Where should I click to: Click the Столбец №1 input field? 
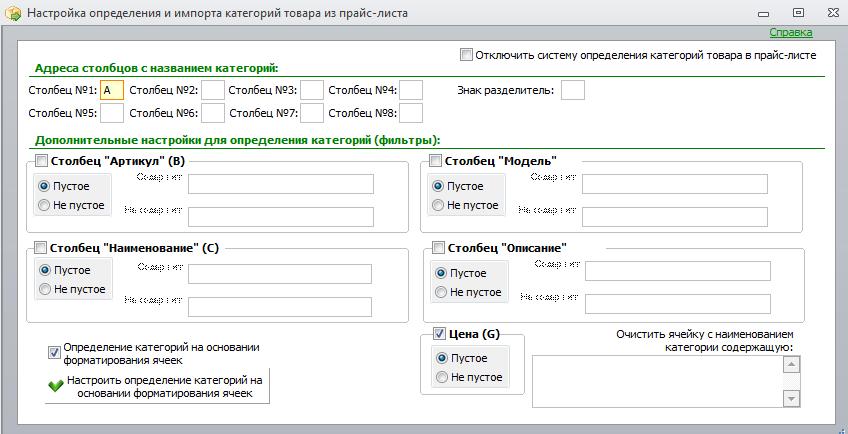pyautogui.click(x=112, y=90)
